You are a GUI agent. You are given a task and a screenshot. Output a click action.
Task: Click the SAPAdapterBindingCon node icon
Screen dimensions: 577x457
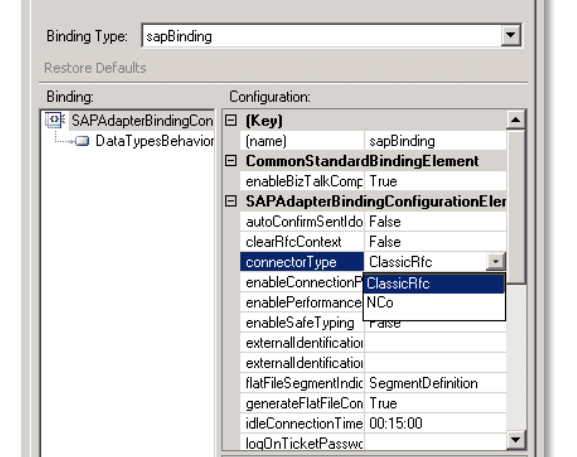click(55, 120)
